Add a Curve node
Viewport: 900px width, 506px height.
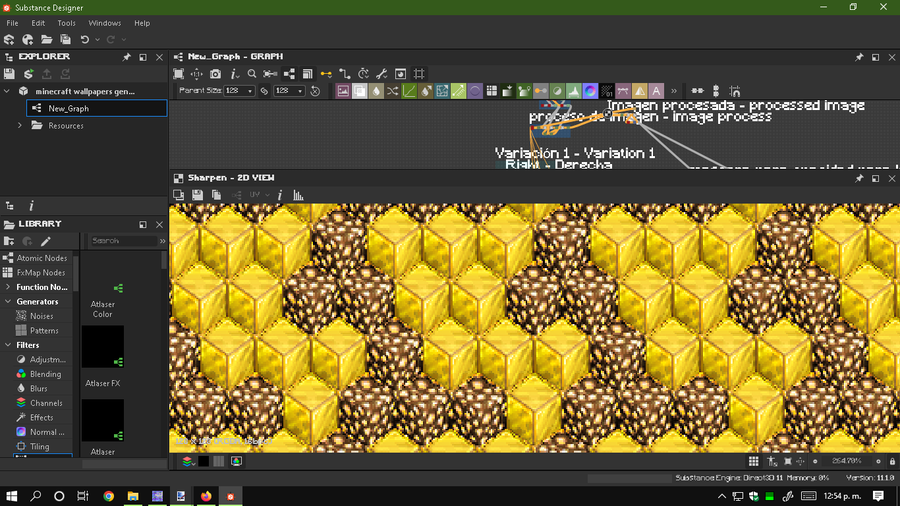pyautogui.click(x=409, y=91)
